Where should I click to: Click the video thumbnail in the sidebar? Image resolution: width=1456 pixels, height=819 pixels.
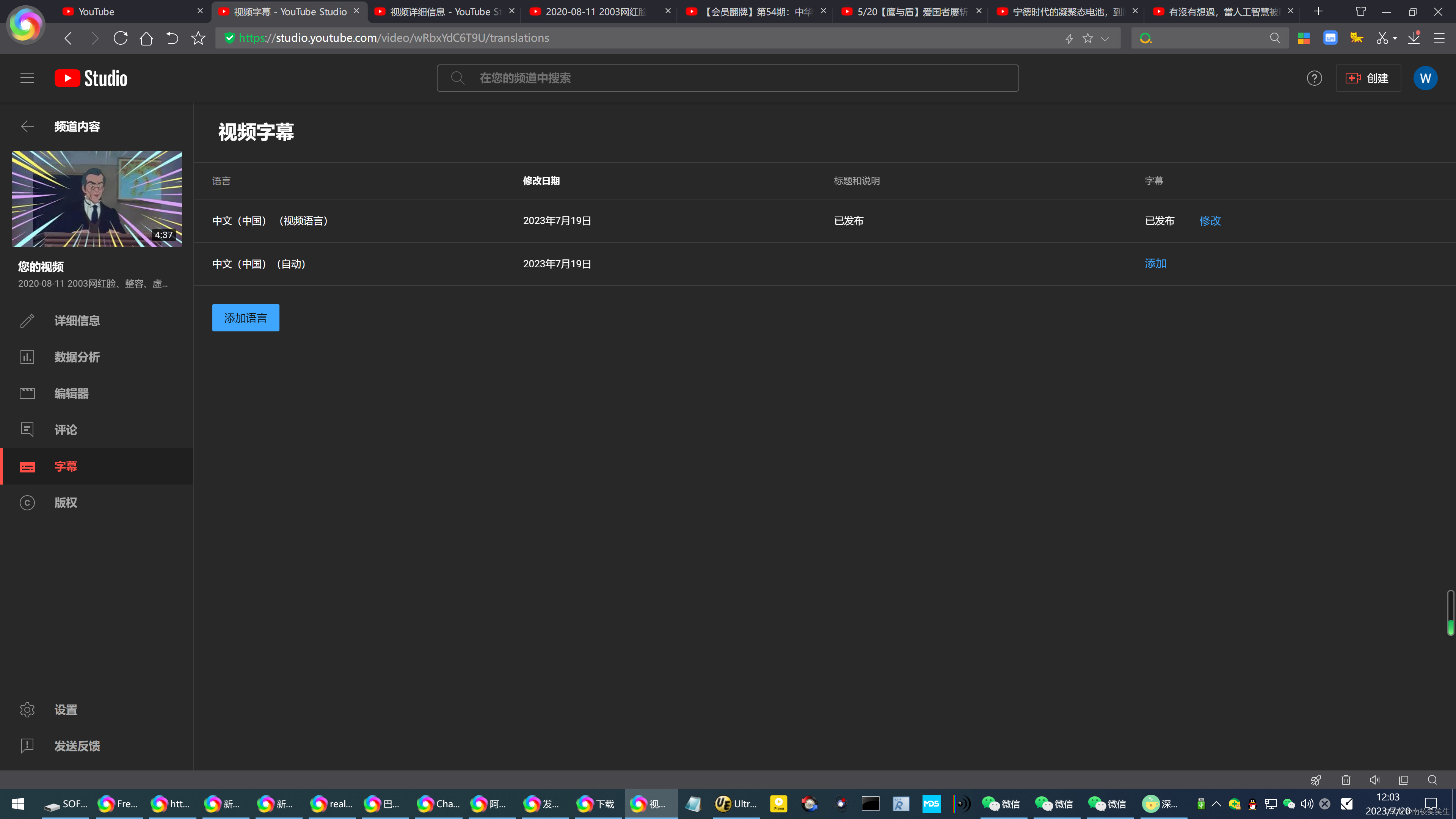(97, 198)
